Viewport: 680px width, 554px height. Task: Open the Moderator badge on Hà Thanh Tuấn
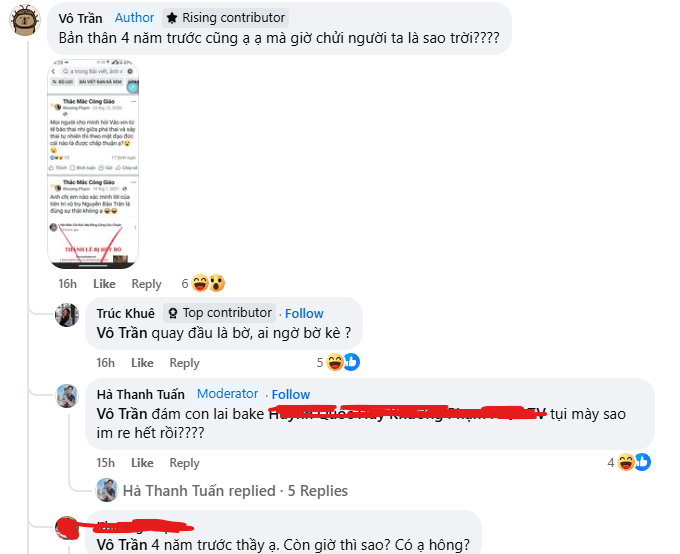pos(227,393)
